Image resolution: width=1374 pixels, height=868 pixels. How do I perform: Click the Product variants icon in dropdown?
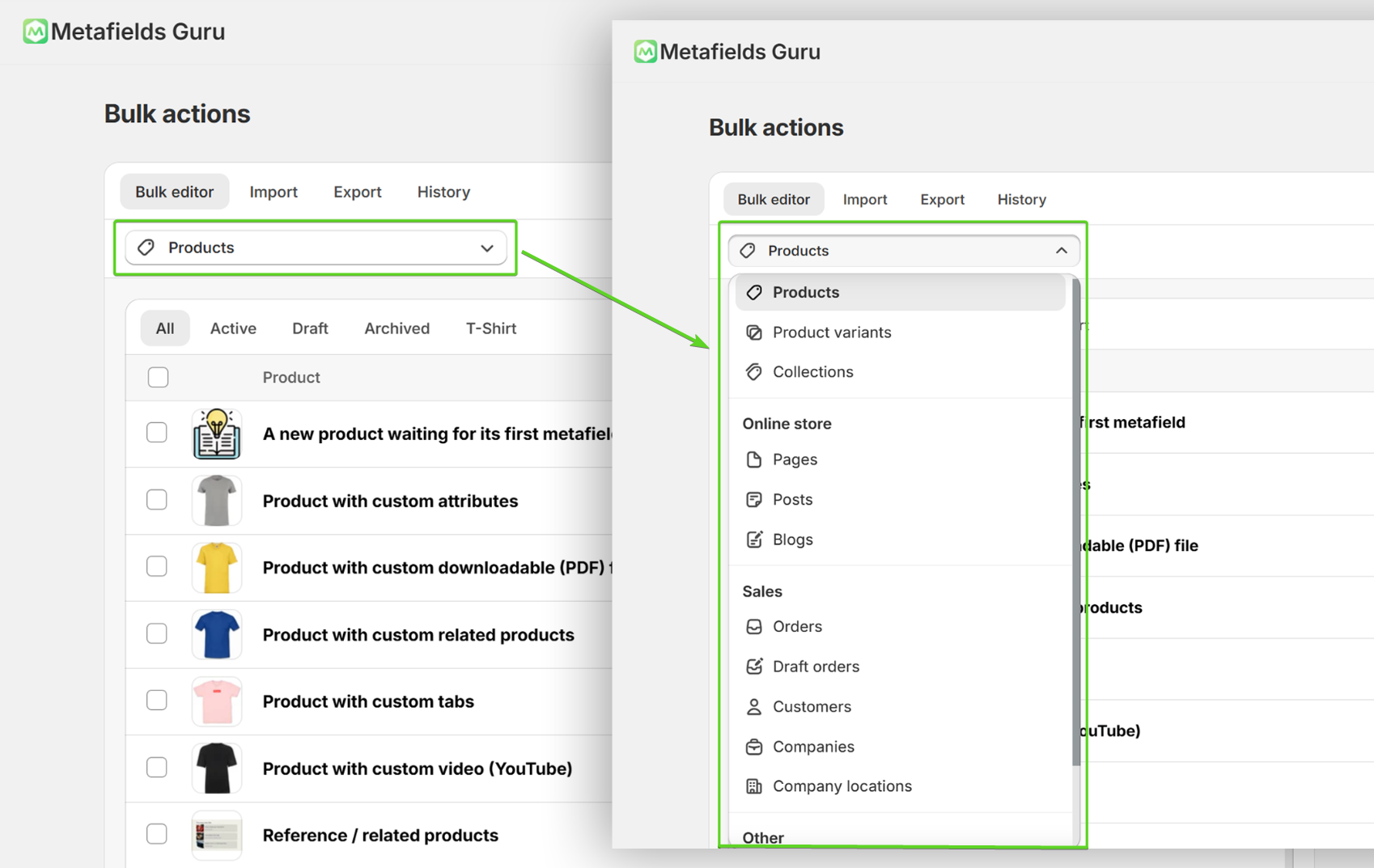tap(753, 332)
